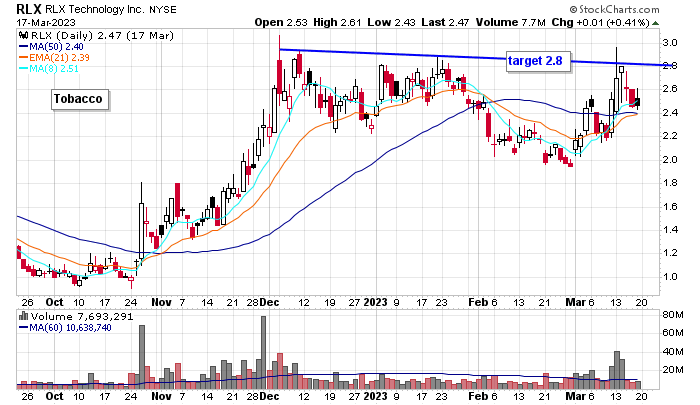Click the Dec label on price chart axis

[x=269, y=302]
